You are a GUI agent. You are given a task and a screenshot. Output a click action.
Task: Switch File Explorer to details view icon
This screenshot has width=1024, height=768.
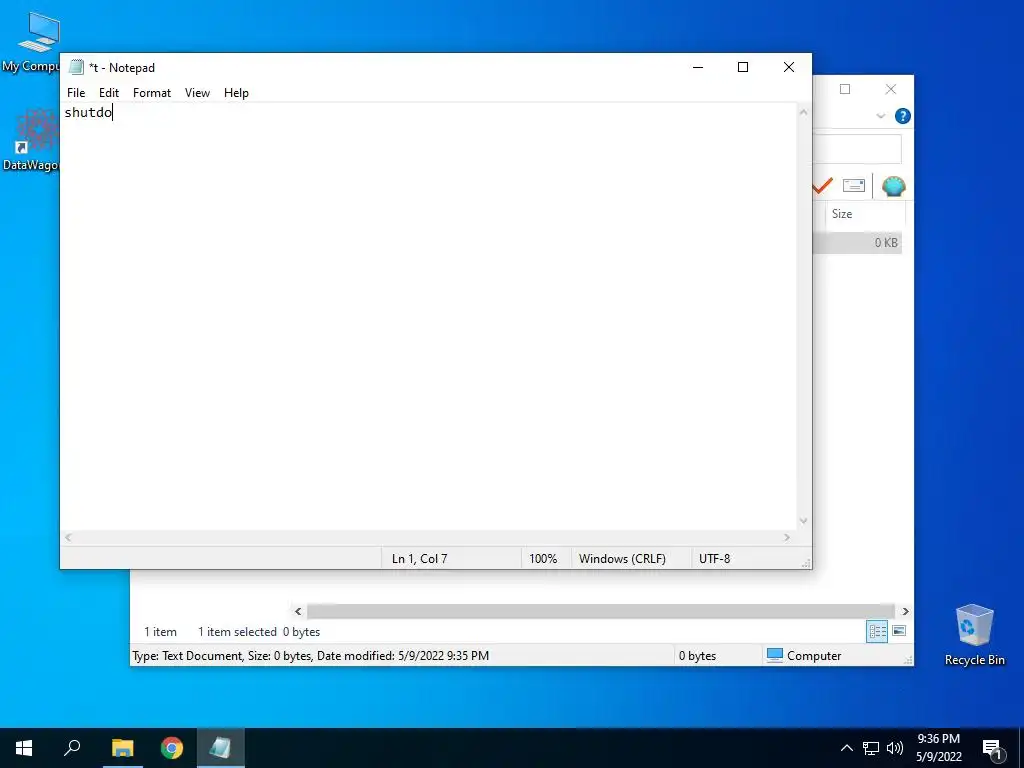(x=877, y=632)
